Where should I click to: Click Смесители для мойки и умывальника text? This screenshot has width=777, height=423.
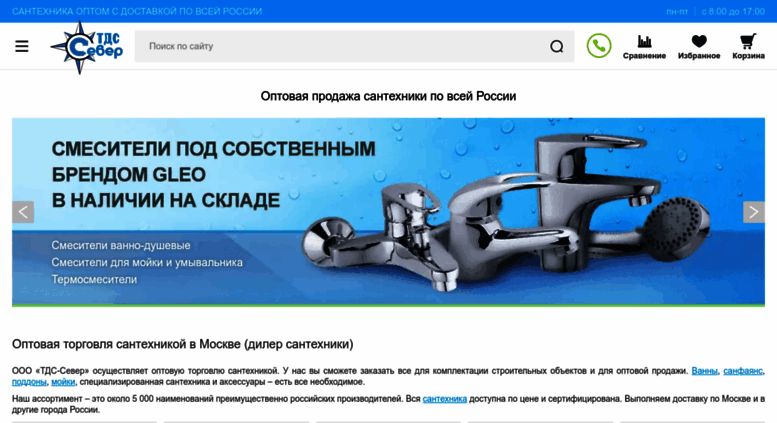(x=147, y=263)
